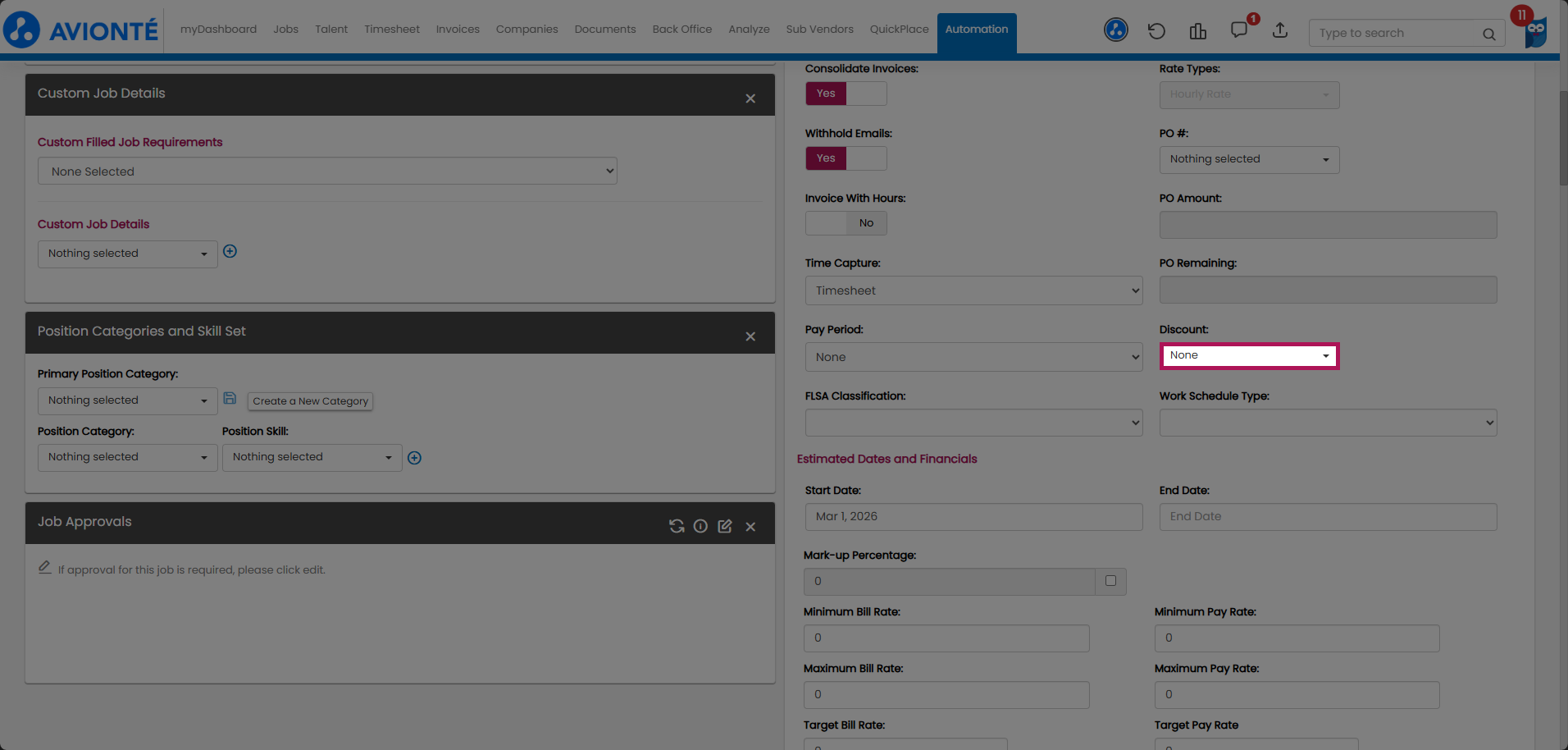Edit the Job Approvals panel

pyautogui.click(x=725, y=526)
